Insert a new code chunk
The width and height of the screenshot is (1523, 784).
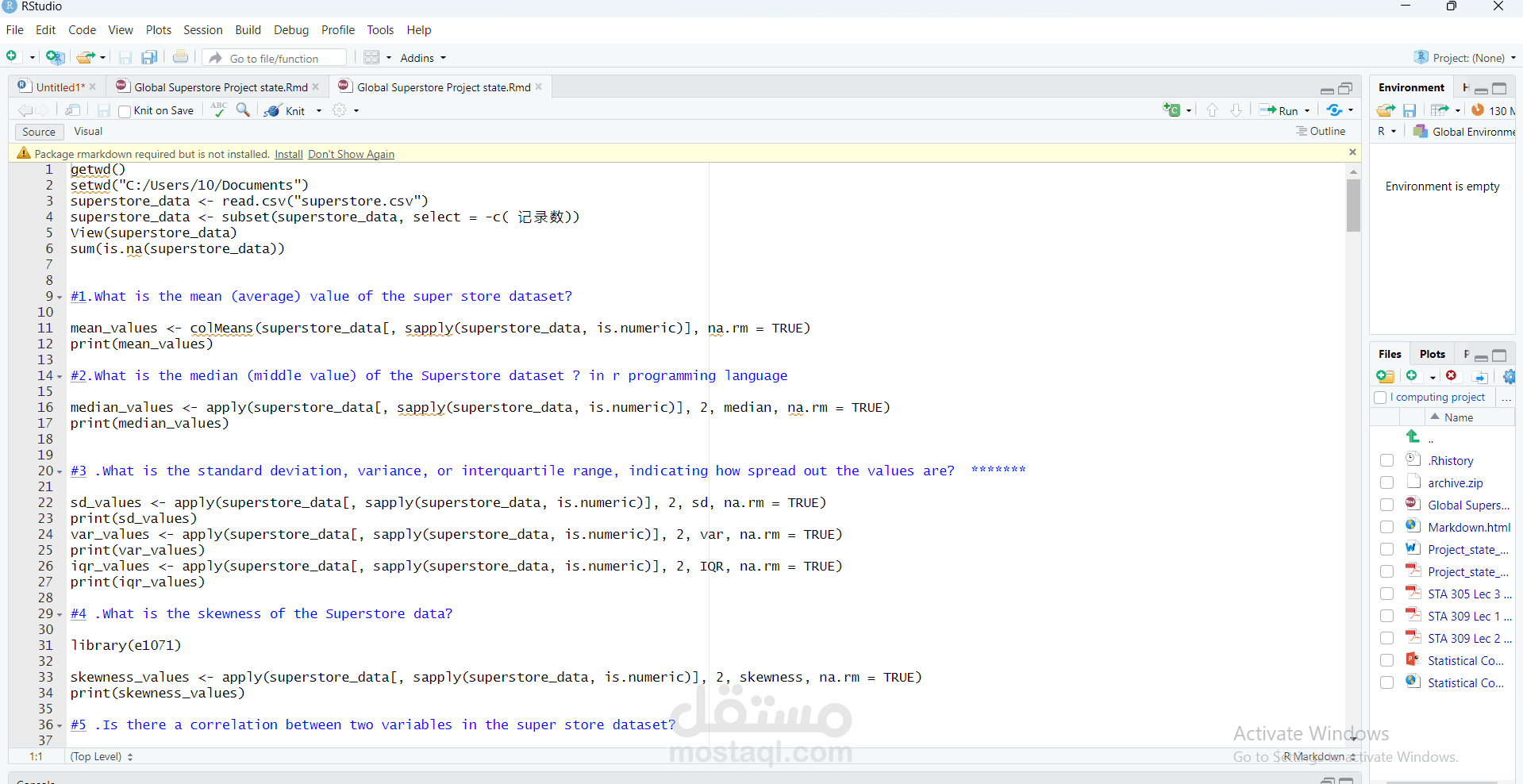[x=1172, y=110]
